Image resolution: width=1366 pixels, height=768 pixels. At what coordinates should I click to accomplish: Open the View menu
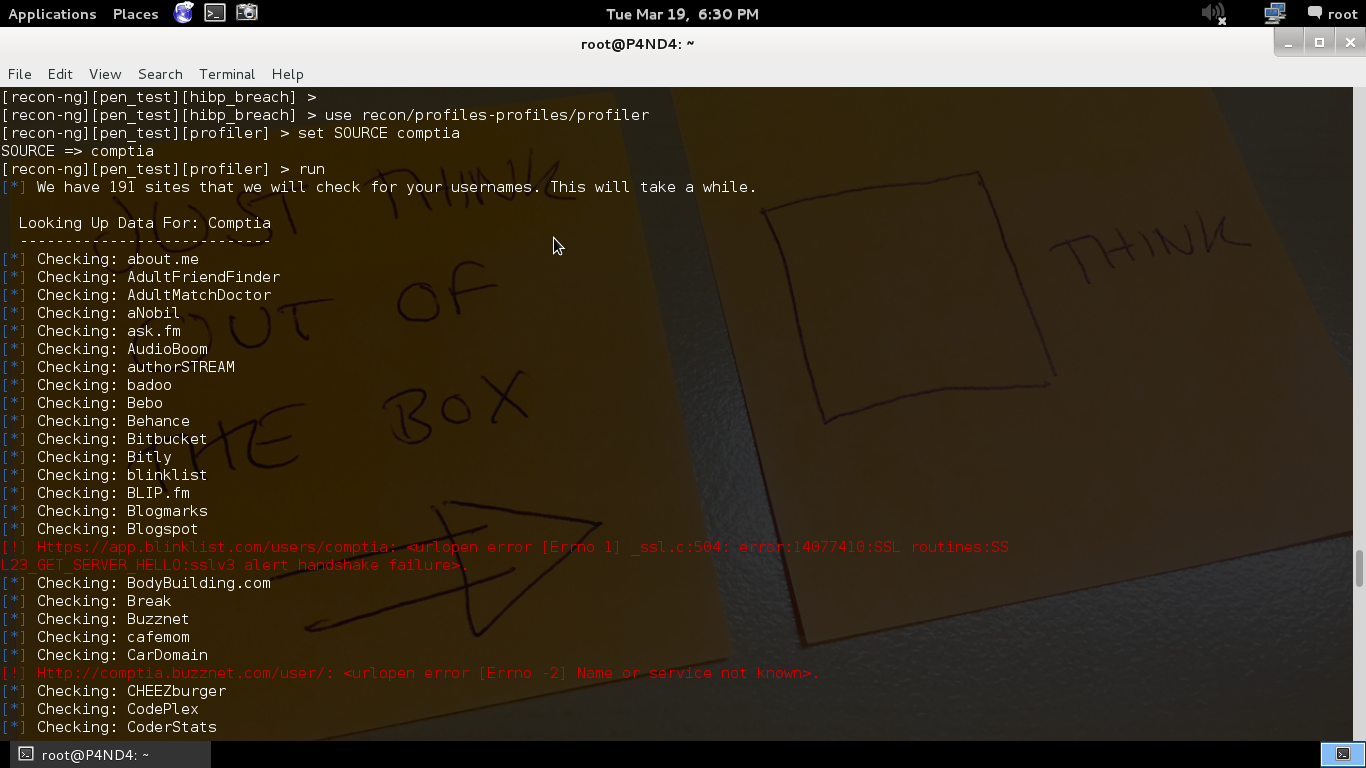tap(105, 74)
